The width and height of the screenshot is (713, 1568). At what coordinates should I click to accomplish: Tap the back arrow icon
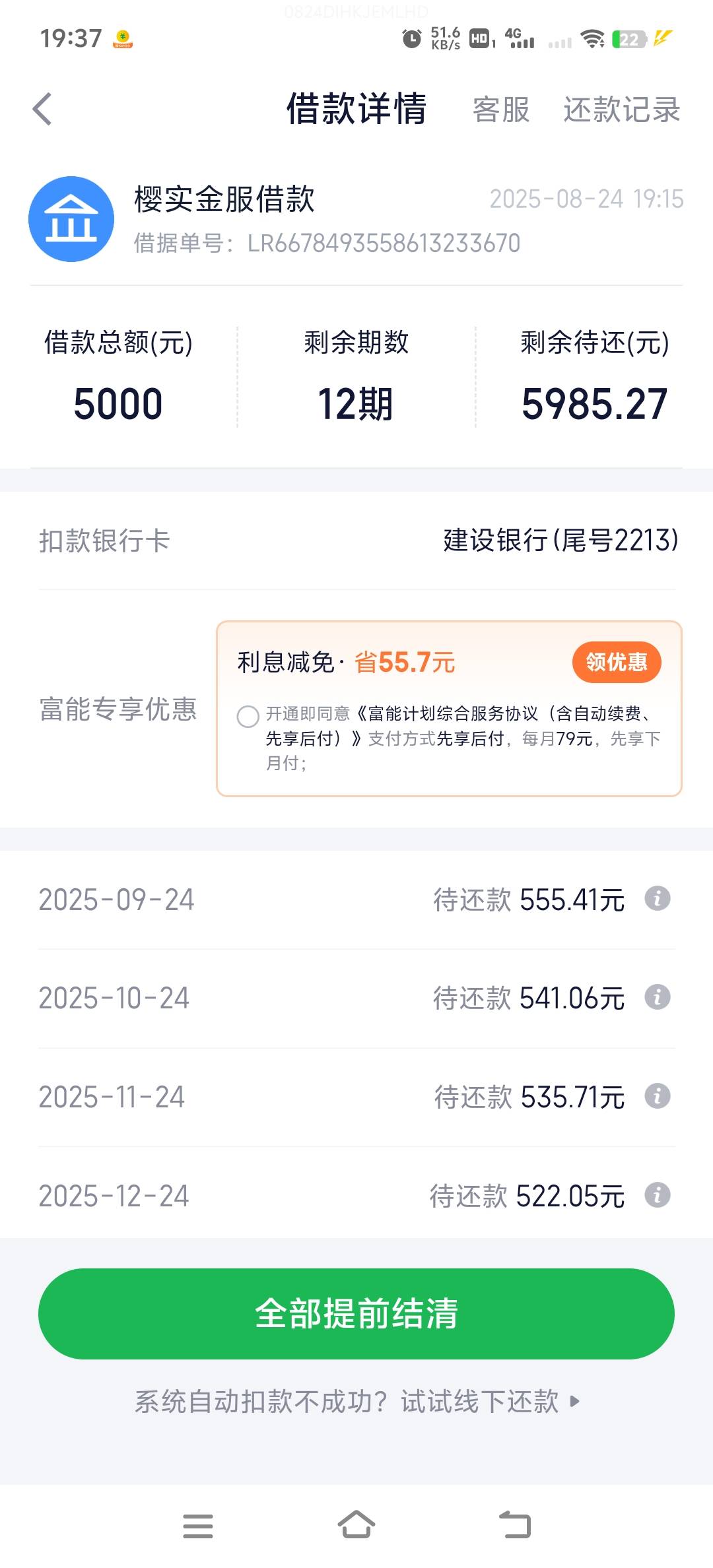42,109
